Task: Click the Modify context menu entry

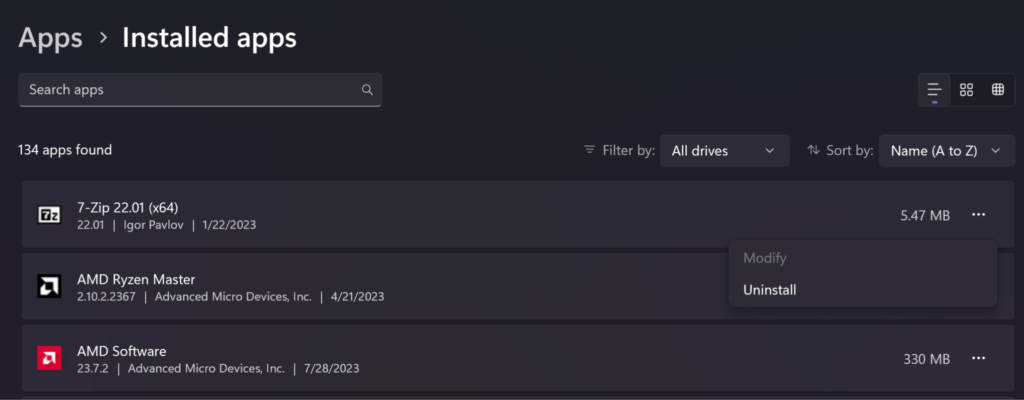Action: [763, 258]
